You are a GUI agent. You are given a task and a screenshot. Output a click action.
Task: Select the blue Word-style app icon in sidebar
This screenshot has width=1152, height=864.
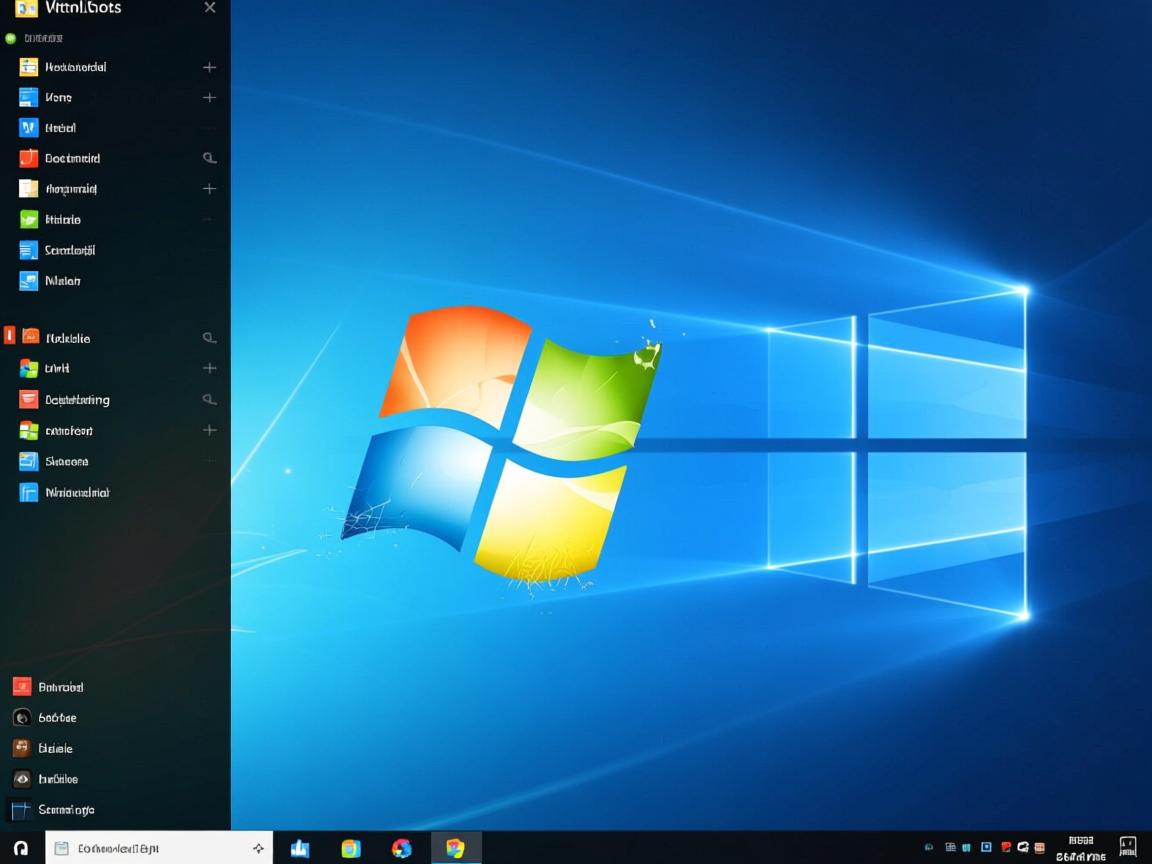pyautogui.click(x=27, y=127)
